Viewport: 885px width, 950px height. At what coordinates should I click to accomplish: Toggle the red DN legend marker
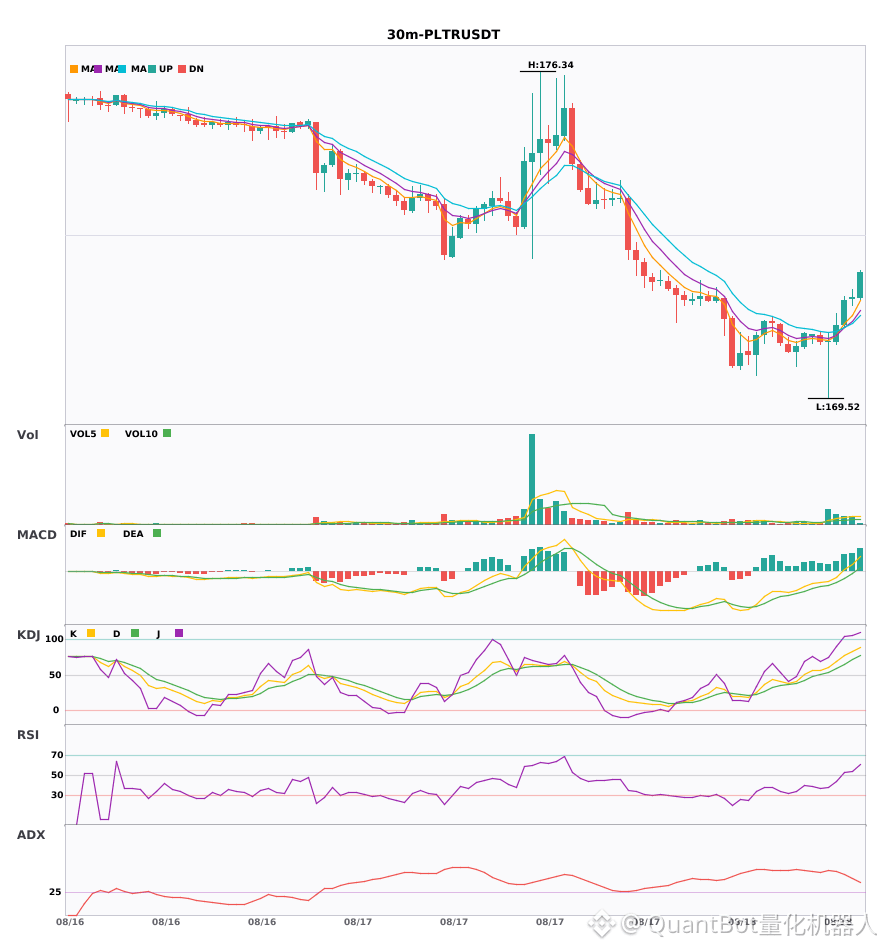(x=182, y=69)
